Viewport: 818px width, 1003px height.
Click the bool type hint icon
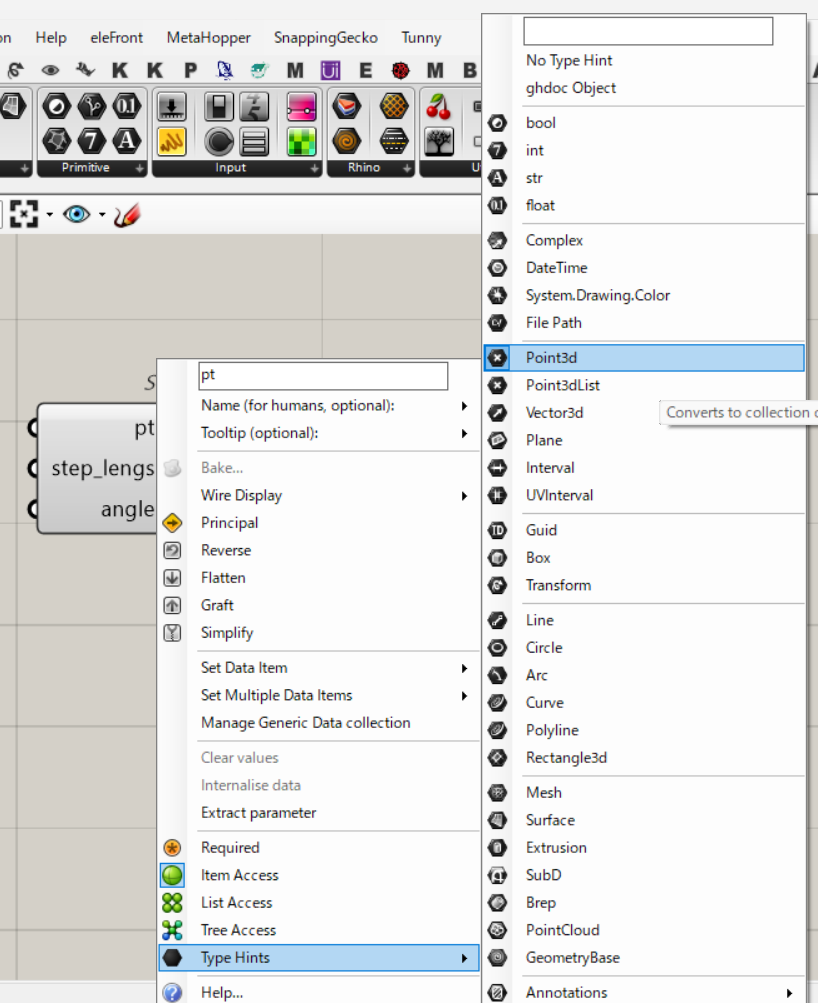point(497,123)
